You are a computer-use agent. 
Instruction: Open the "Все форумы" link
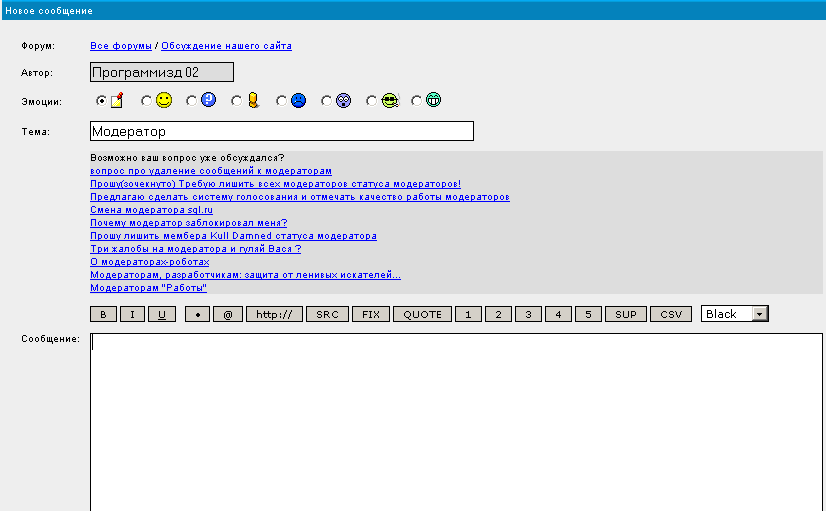(x=121, y=46)
